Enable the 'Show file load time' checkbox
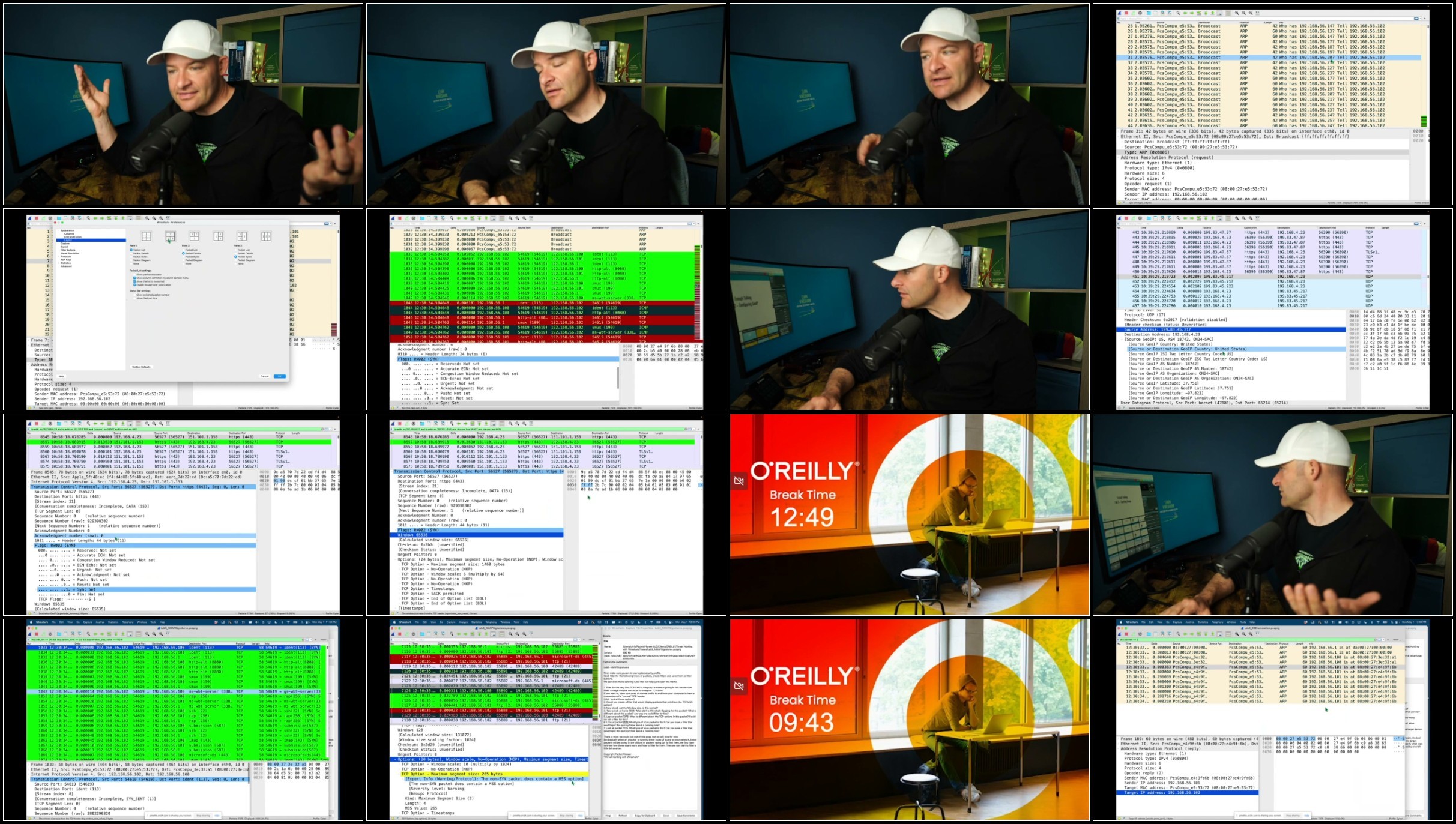 (134, 298)
